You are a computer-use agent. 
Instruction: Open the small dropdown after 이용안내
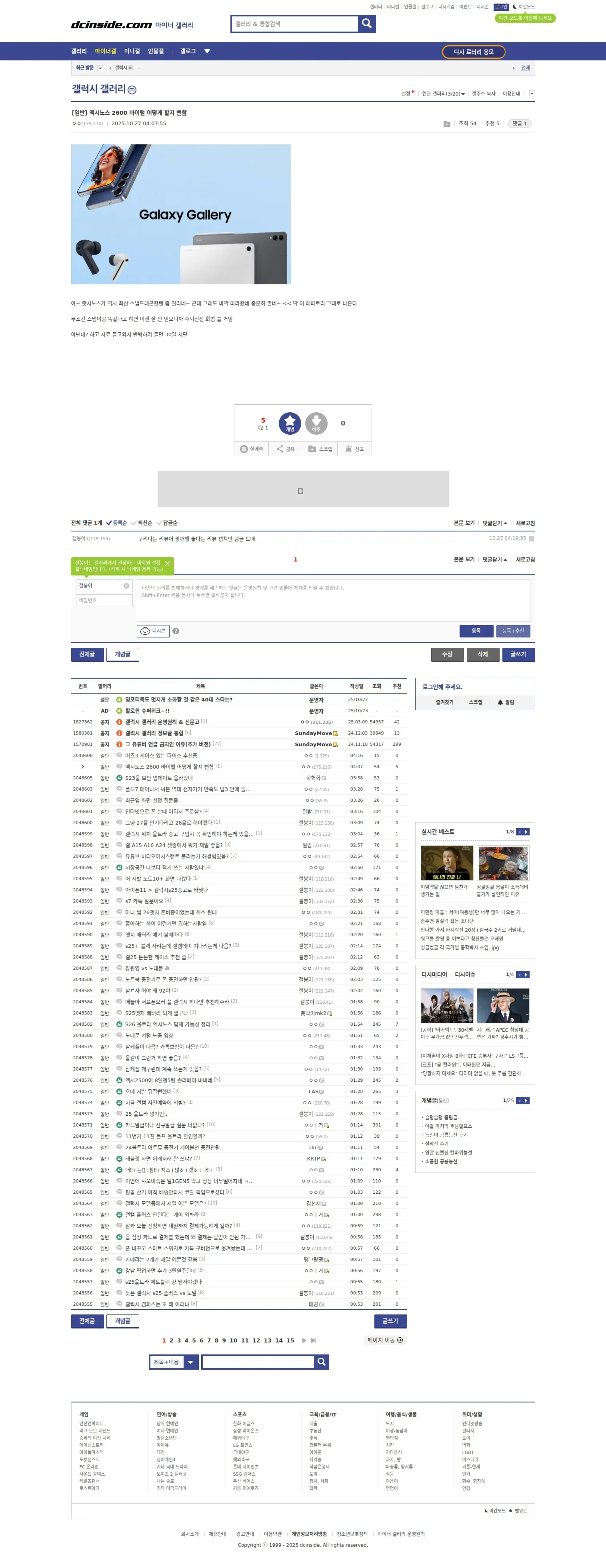click(532, 94)
